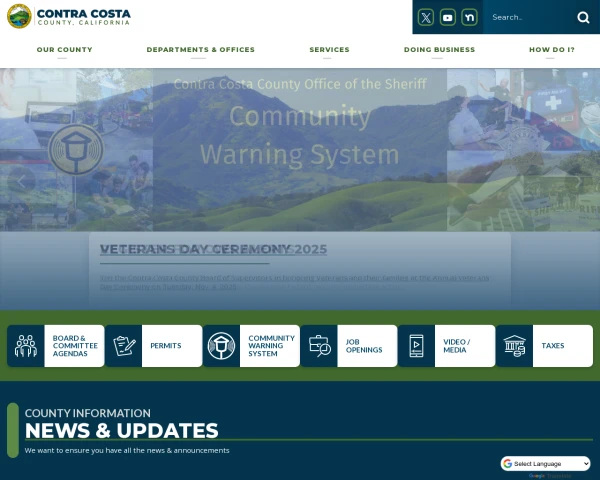Click the Search input field
The image size is (600, 480).
click(529, 17)
